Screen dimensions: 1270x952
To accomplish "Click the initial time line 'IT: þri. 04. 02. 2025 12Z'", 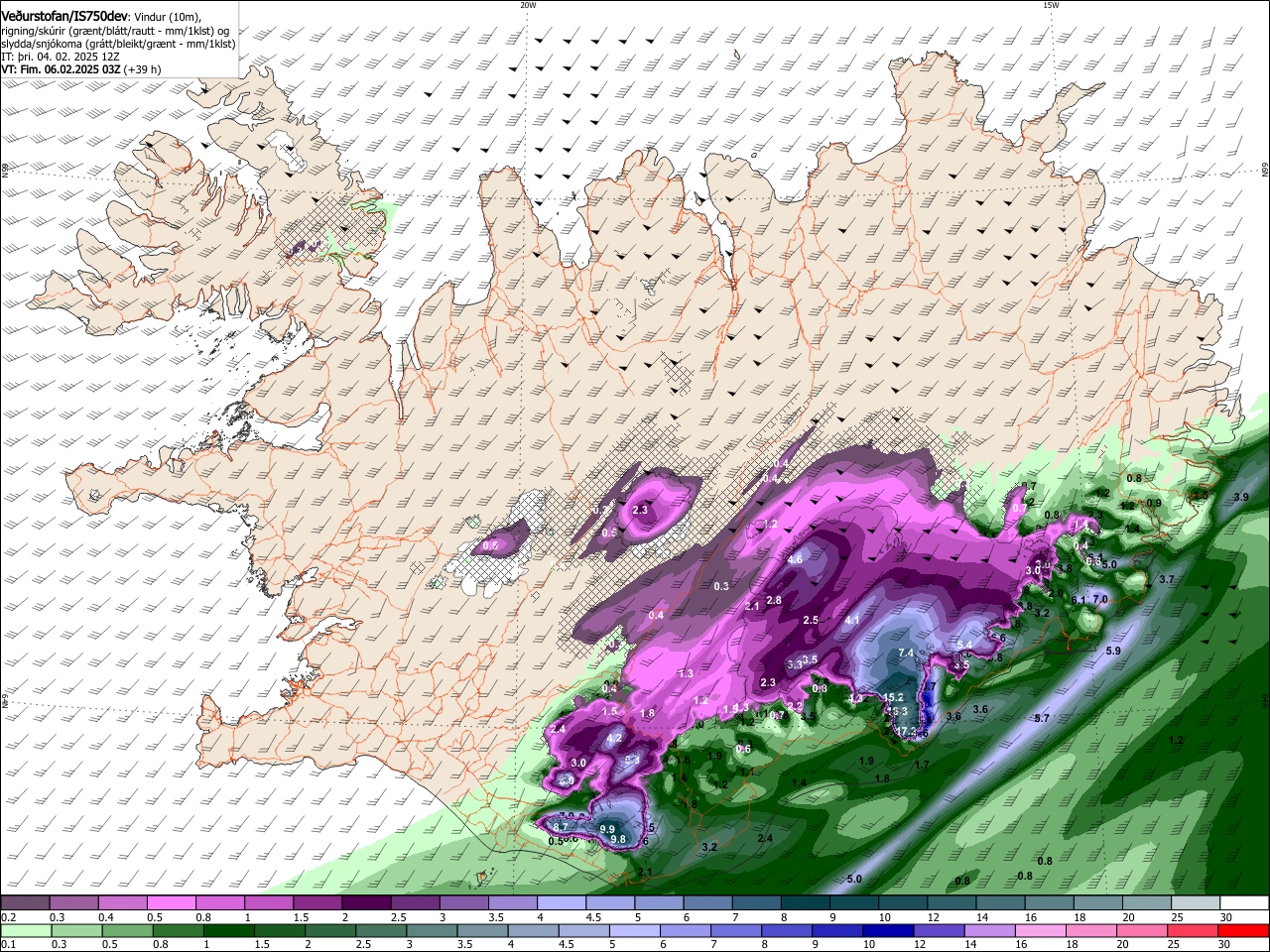I will click(62, 58).
